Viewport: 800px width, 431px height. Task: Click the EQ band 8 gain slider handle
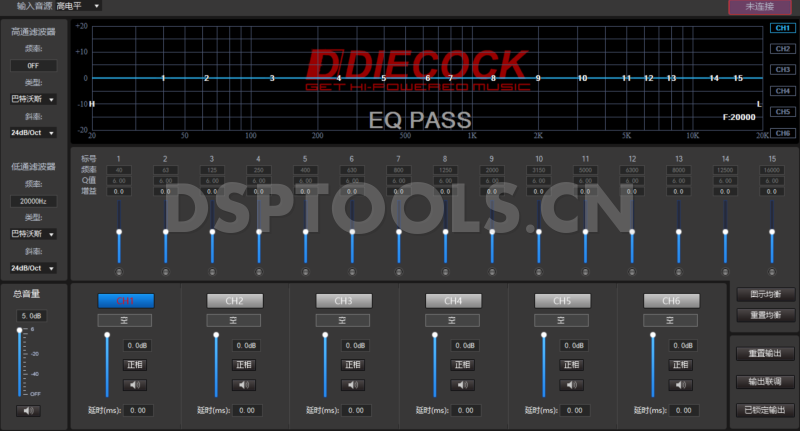[445, 232]
